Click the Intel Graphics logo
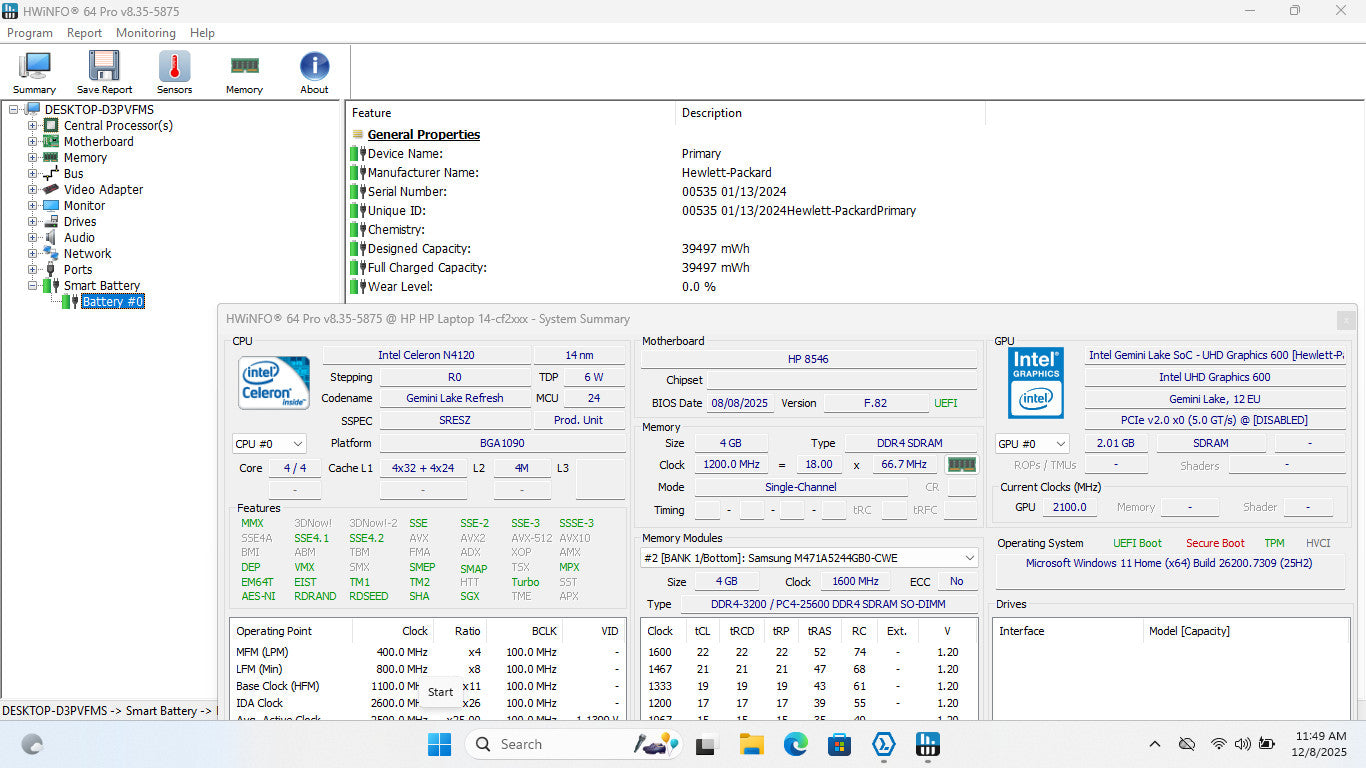Viewport: 1366px width, 768px height. coord(1035,383)
